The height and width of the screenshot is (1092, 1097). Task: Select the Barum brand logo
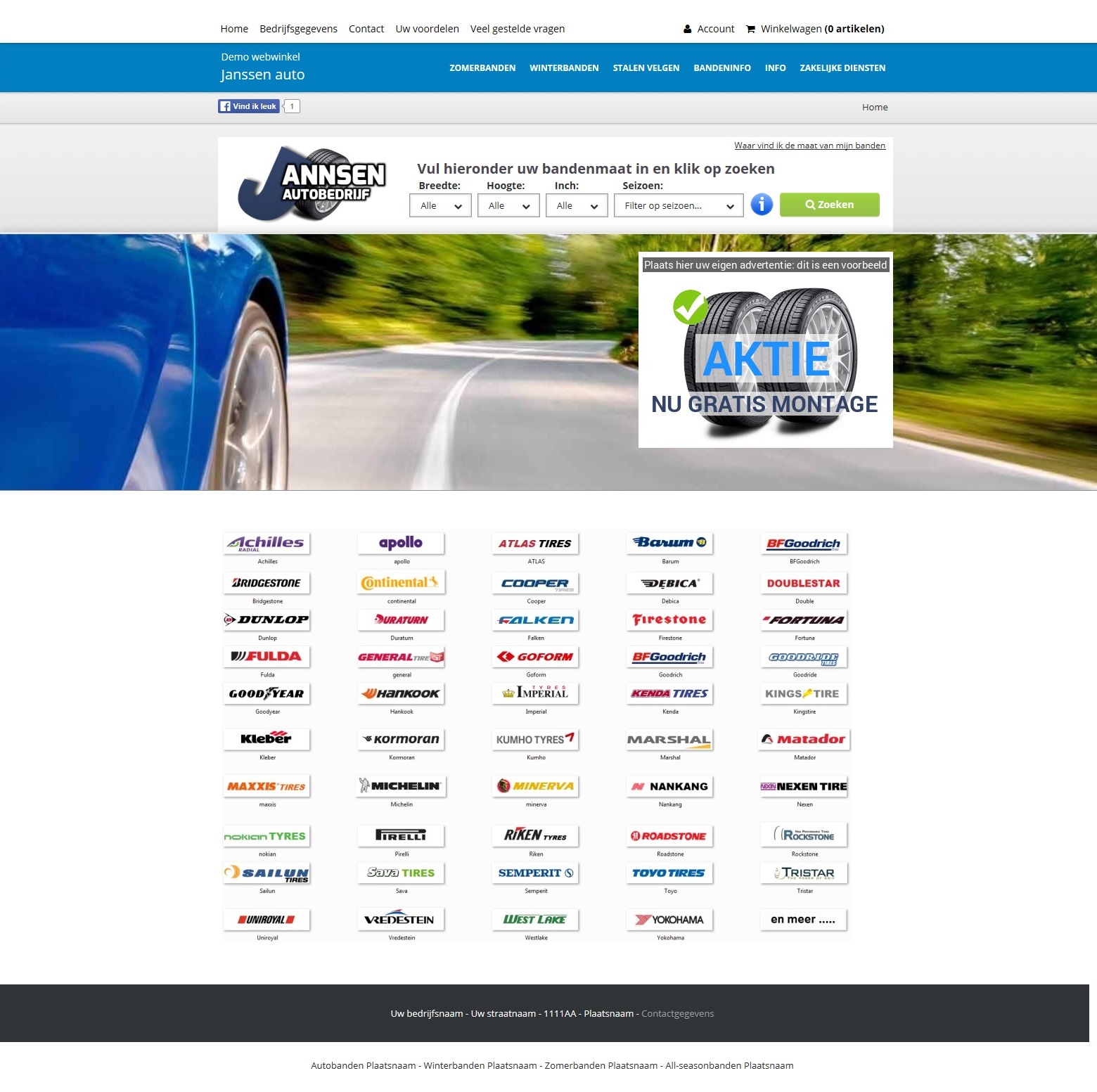coord(670,544)
